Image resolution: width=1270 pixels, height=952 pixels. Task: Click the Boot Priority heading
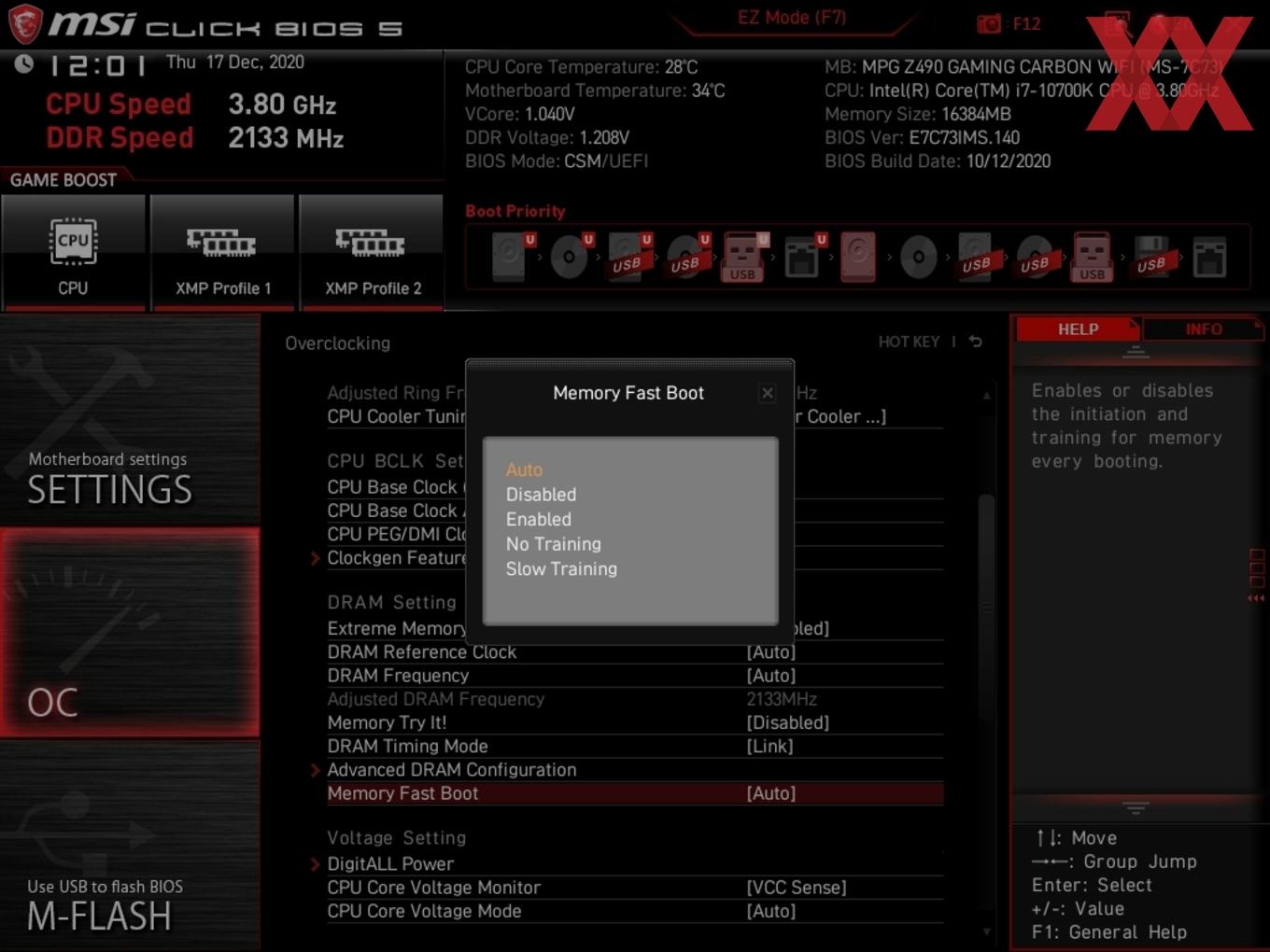tap(515, 211)
